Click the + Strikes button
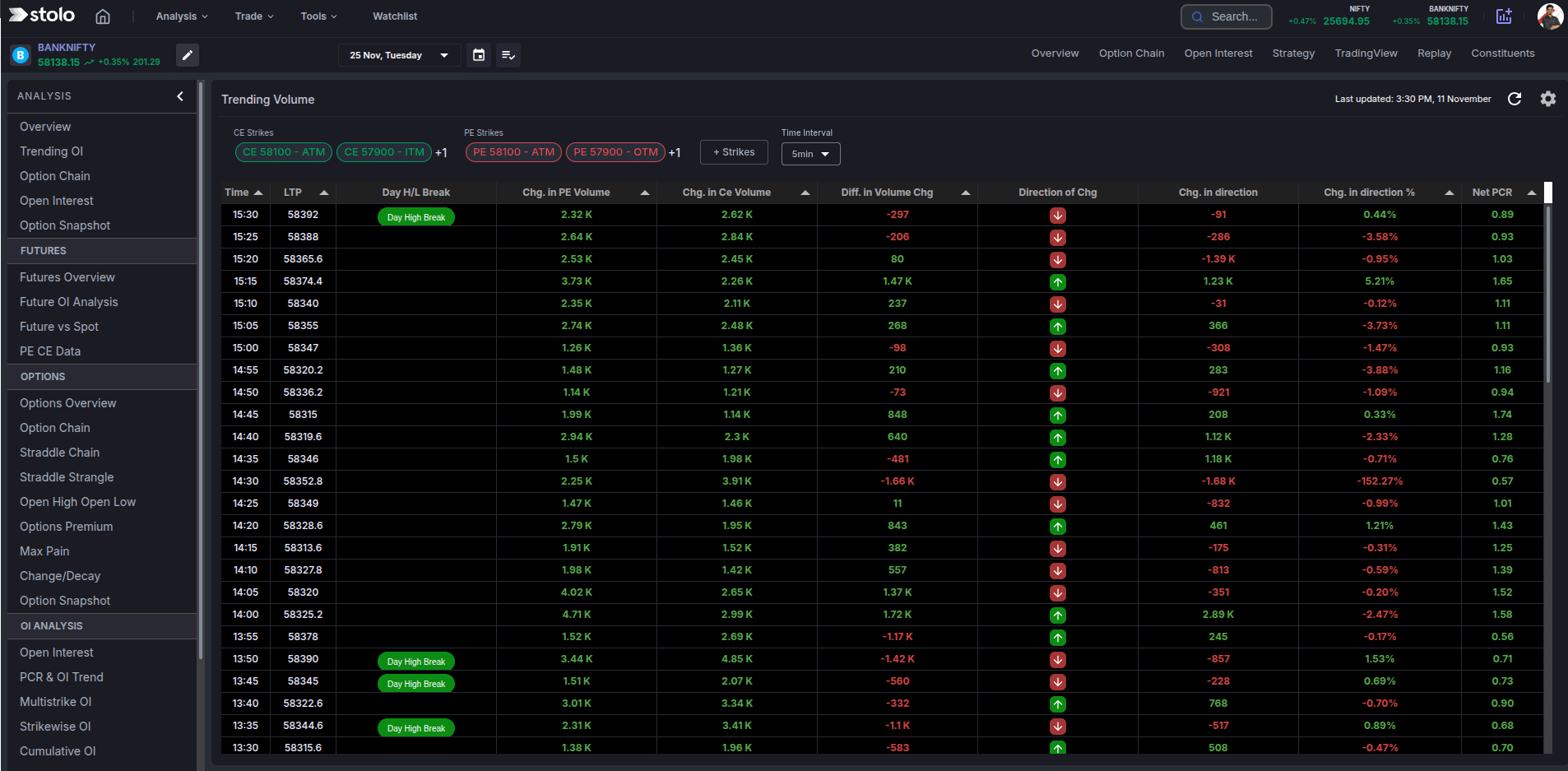1568x771 pixels. click(x=733, y=152)
